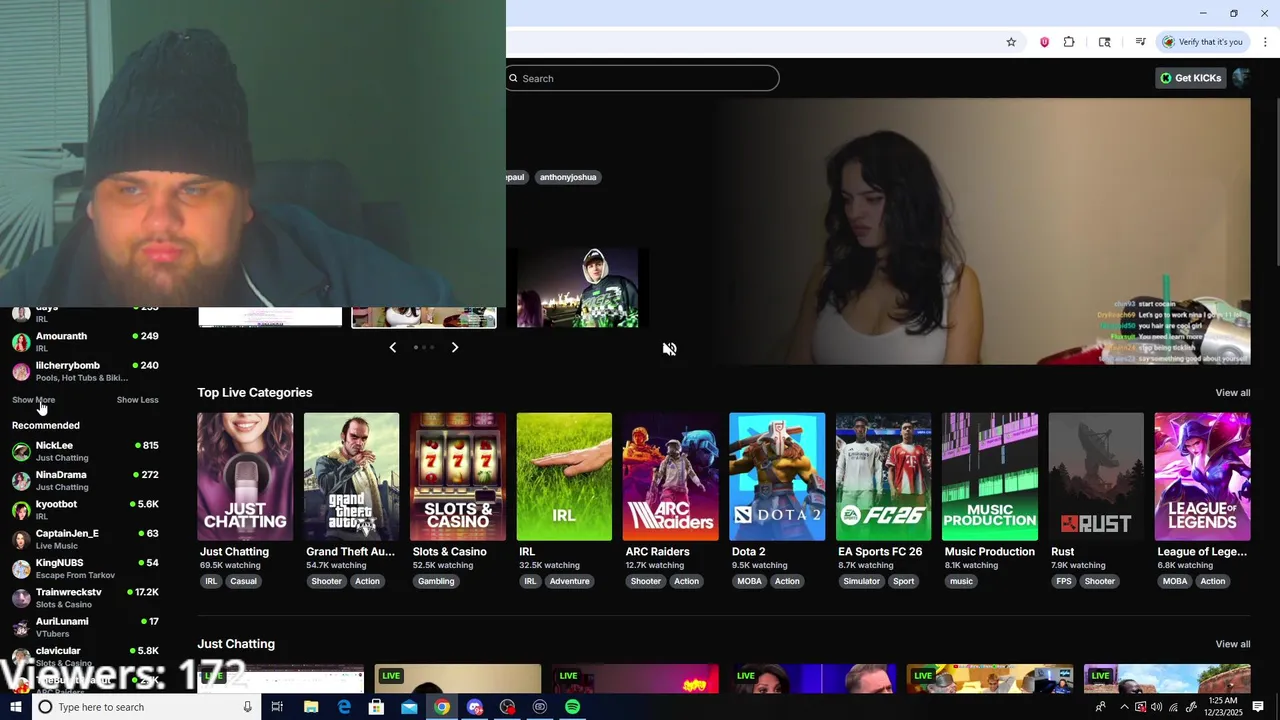Click the Simulator tag under EA Sports FC 26
The image size is (1280, 720).
pyautogui.click(x=861, y=581)
